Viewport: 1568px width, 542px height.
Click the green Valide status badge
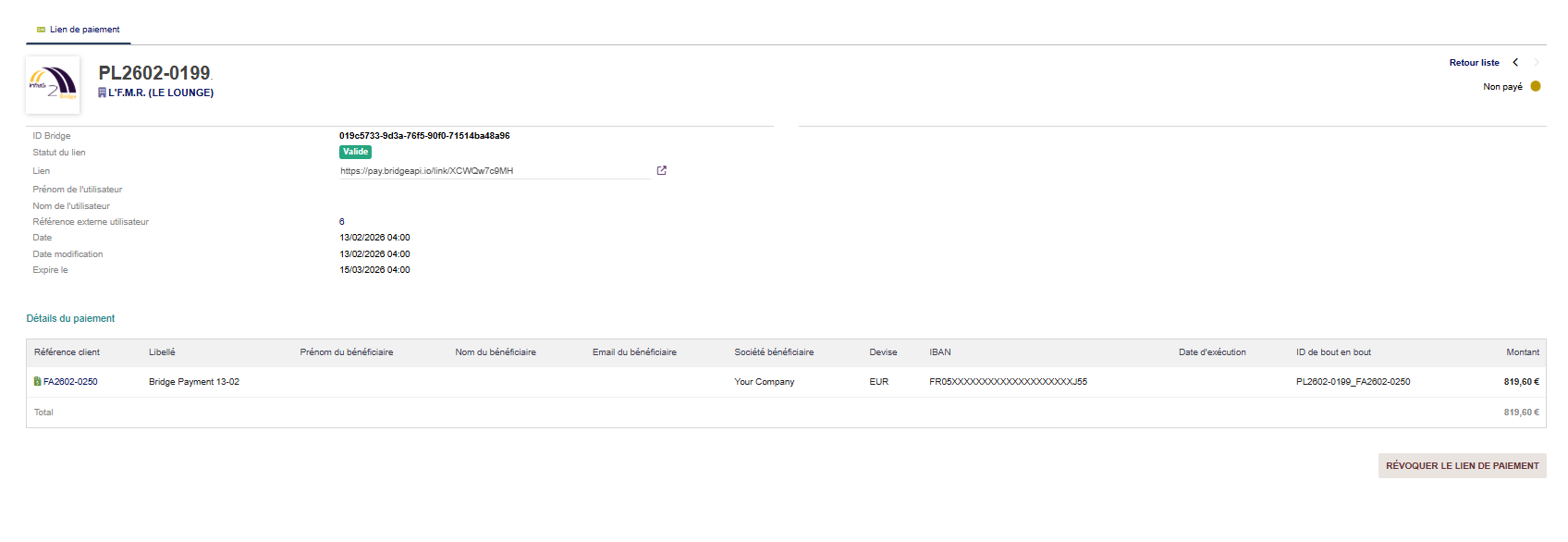click(355, 152)
